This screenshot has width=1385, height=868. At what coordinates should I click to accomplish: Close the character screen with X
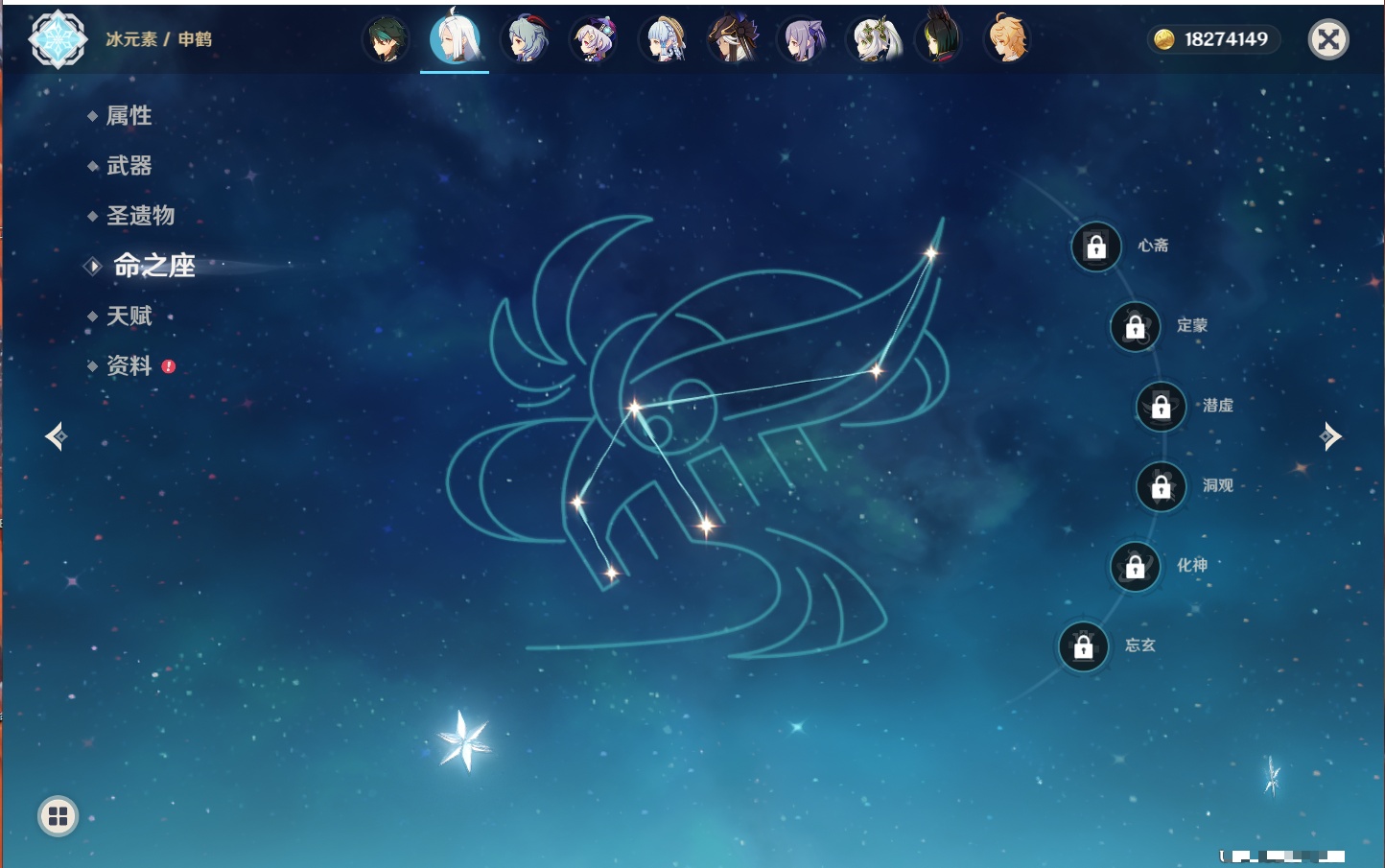pyautogui.click(x=1328, y=39)
